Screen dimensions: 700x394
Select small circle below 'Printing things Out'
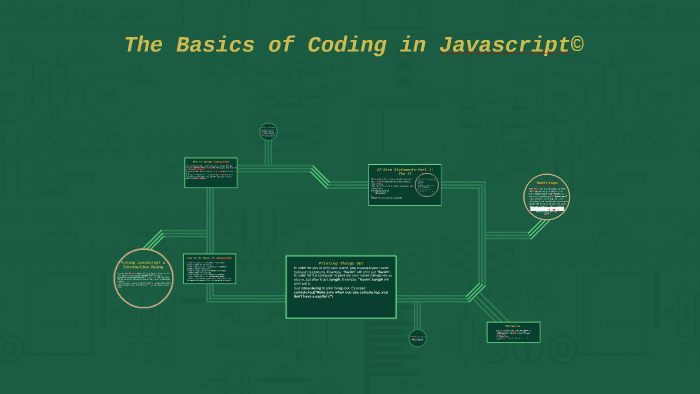tap(417, 338)
